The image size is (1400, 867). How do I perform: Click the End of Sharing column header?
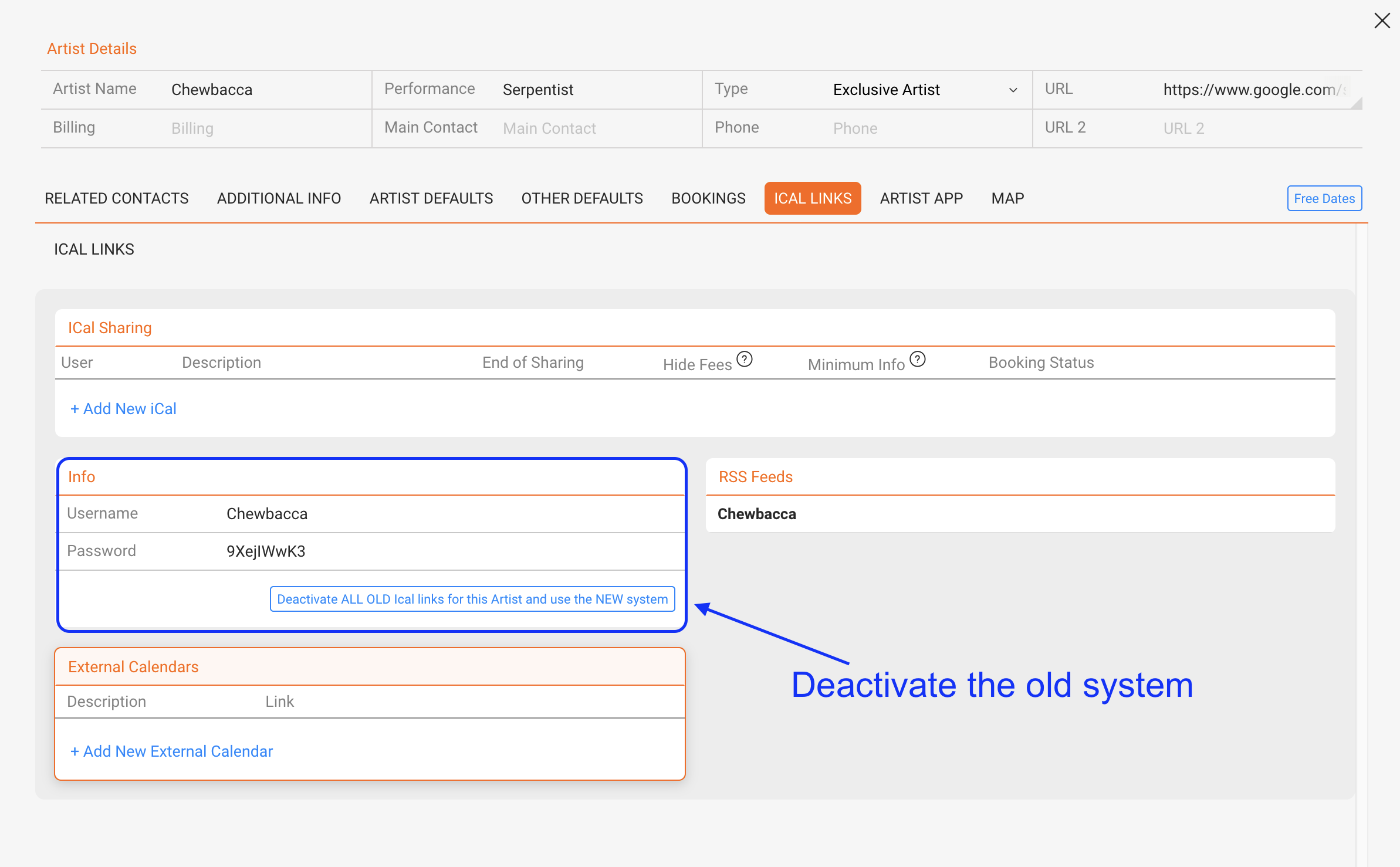click(533, 363)
